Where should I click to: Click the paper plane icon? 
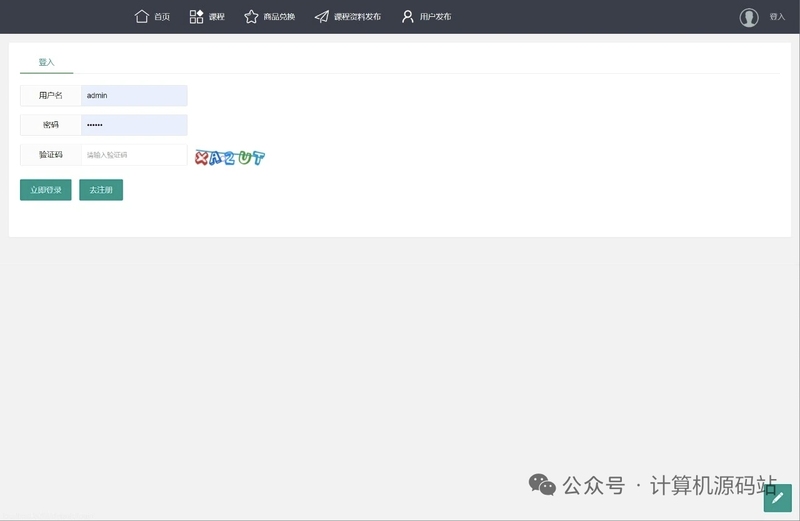[321, 16]
